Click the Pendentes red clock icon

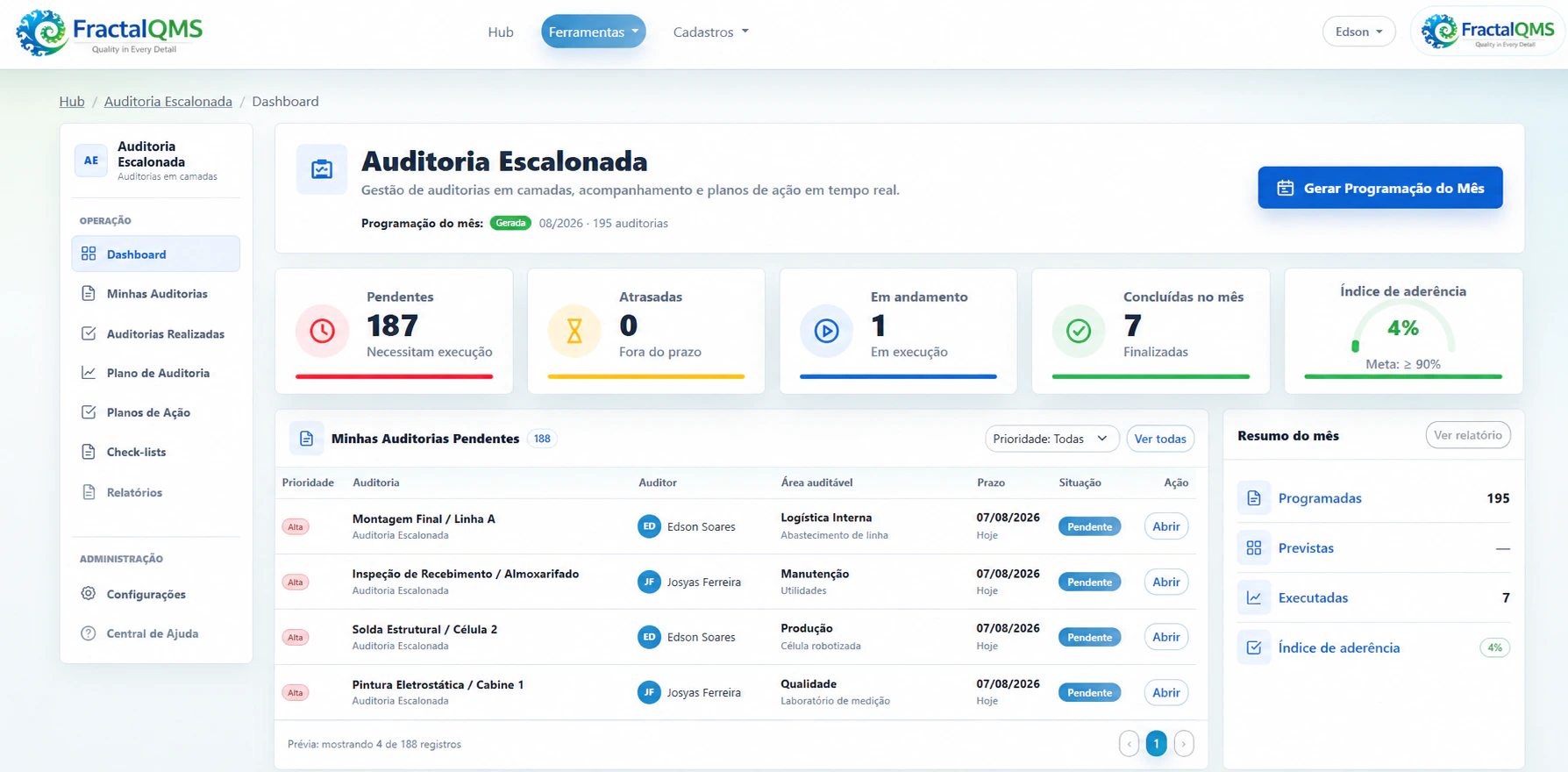(x=322, y=331)
